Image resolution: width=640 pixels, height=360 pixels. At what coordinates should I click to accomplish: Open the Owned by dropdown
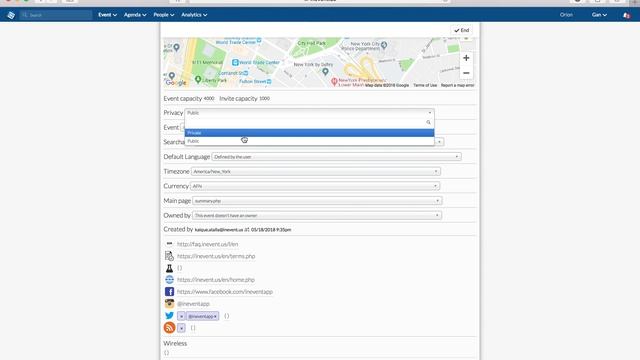coord(317,216)
